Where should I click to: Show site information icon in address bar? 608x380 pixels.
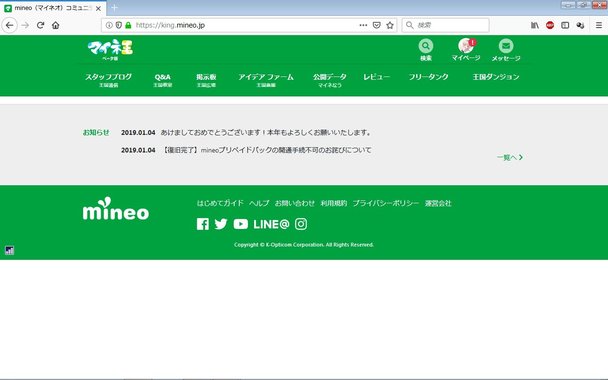tap(109, 25)
